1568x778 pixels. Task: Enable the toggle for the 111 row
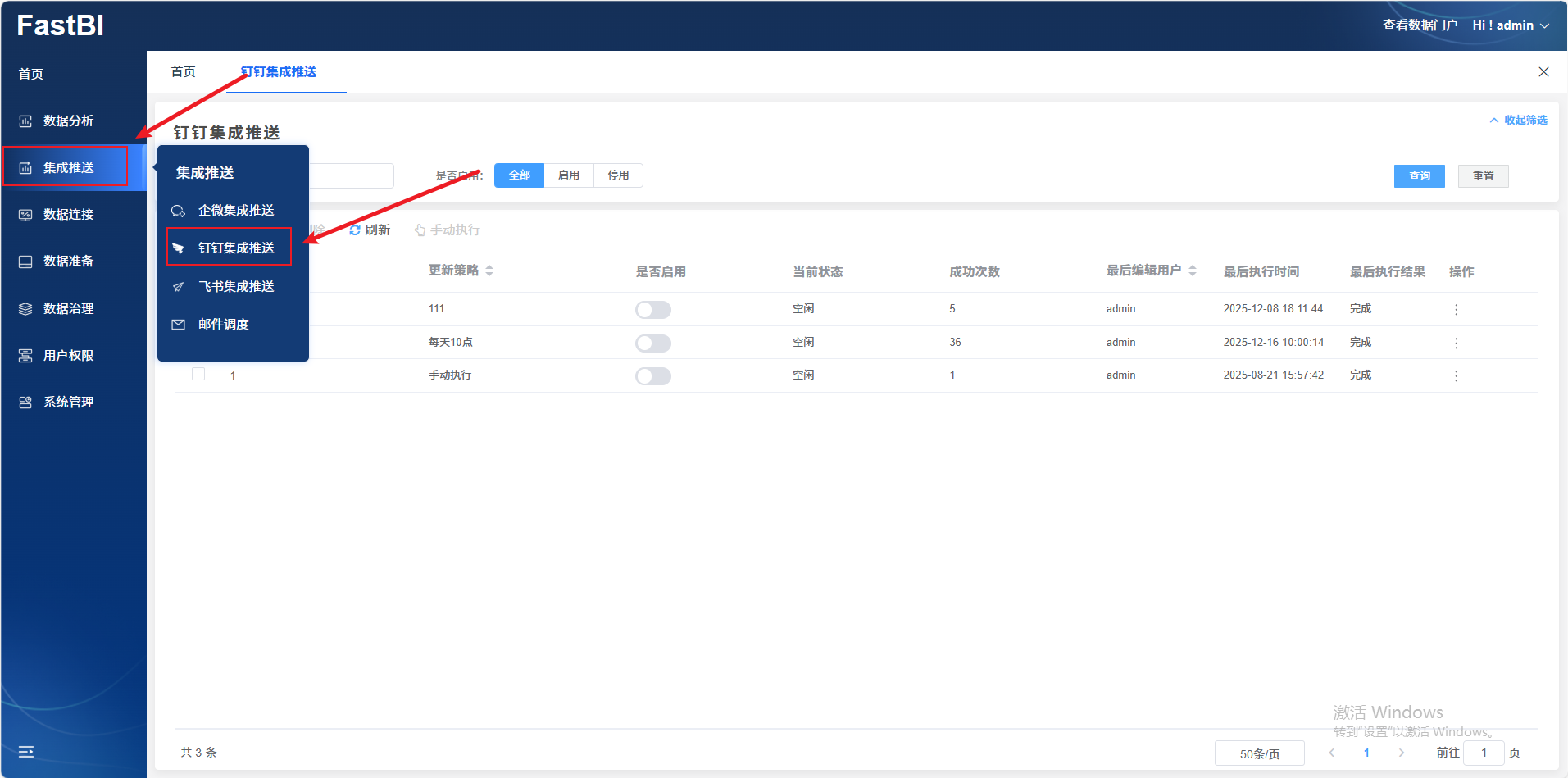point(652,310)
